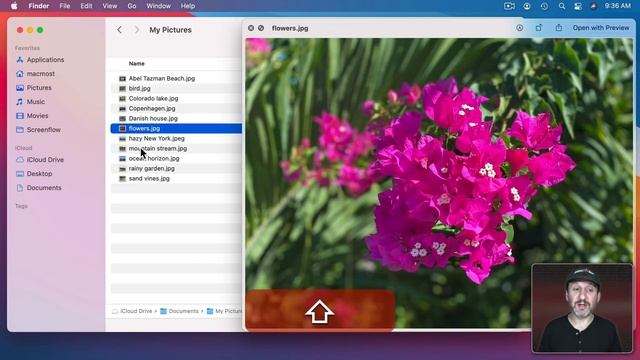Click the user account menu bar icon
The width and height of the screenshot is (640, 360).
click(x=527, y=6)
